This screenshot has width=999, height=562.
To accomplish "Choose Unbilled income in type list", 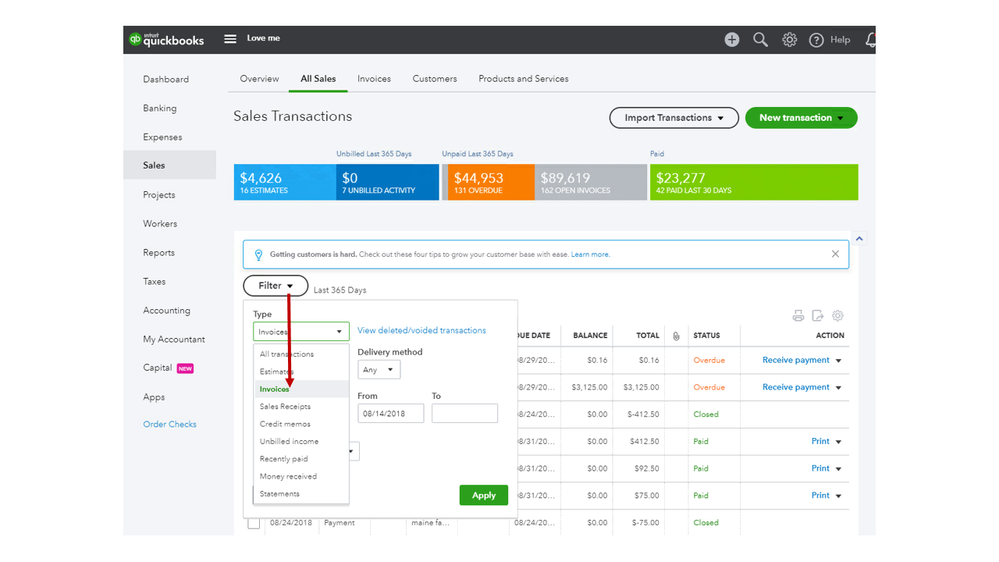I will pos(301,442).
